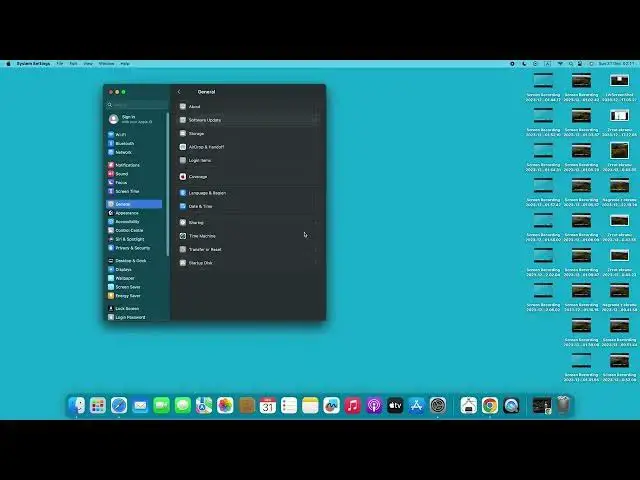Open the Language & Region row
Viewport: 640px width, 480px height.
pyautogui.click(x=249, y=193)
